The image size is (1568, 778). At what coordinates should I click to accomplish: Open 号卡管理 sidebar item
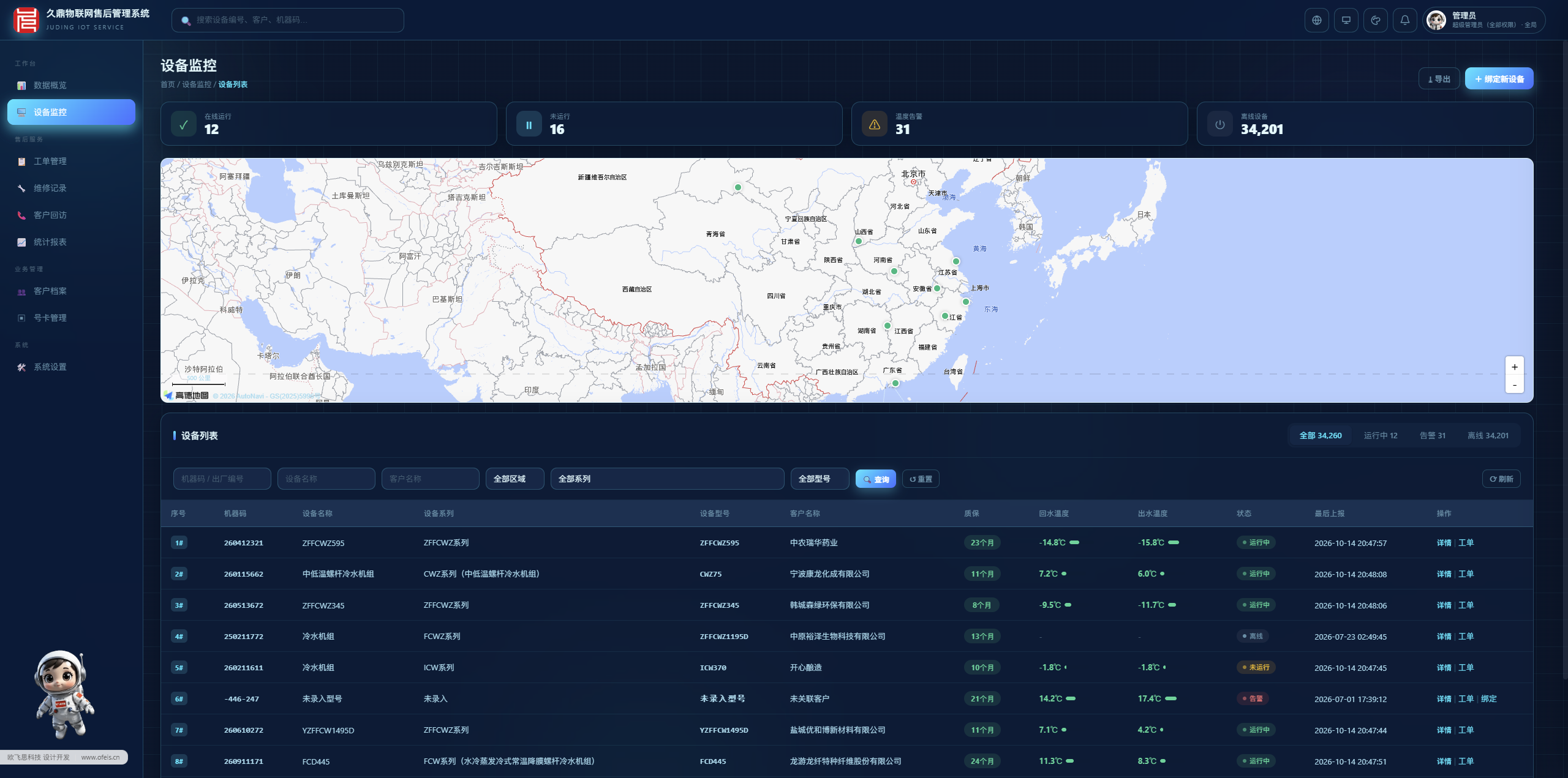71,318
